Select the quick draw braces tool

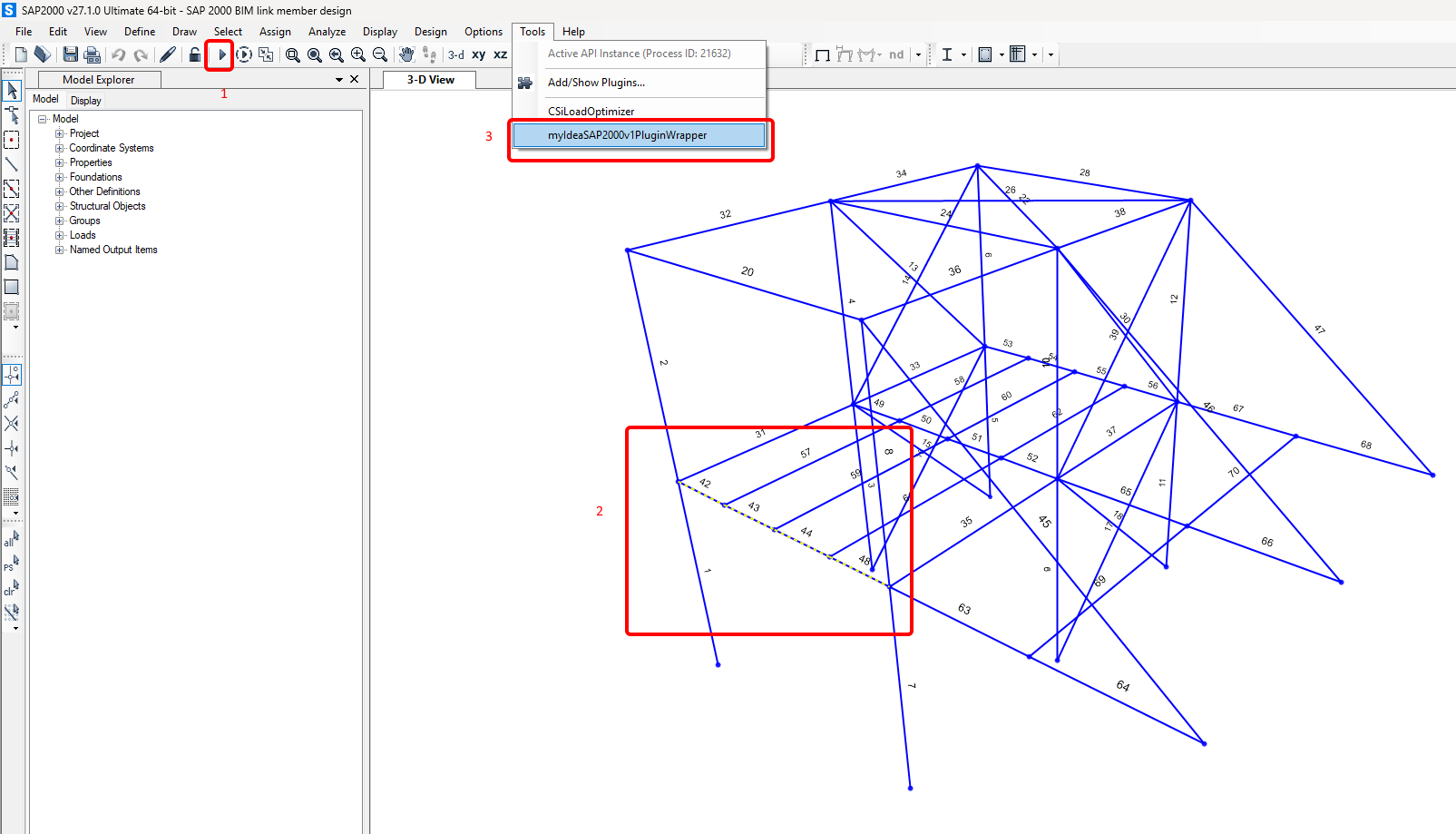[x=12, y=213]
